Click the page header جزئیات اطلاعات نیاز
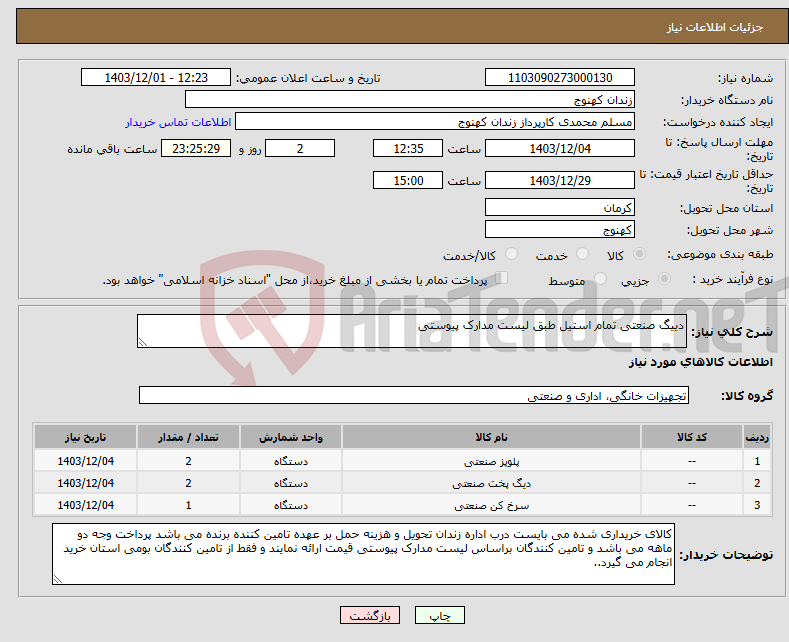The height and width of the screenshot is (642, 789). tap(715, 27)
